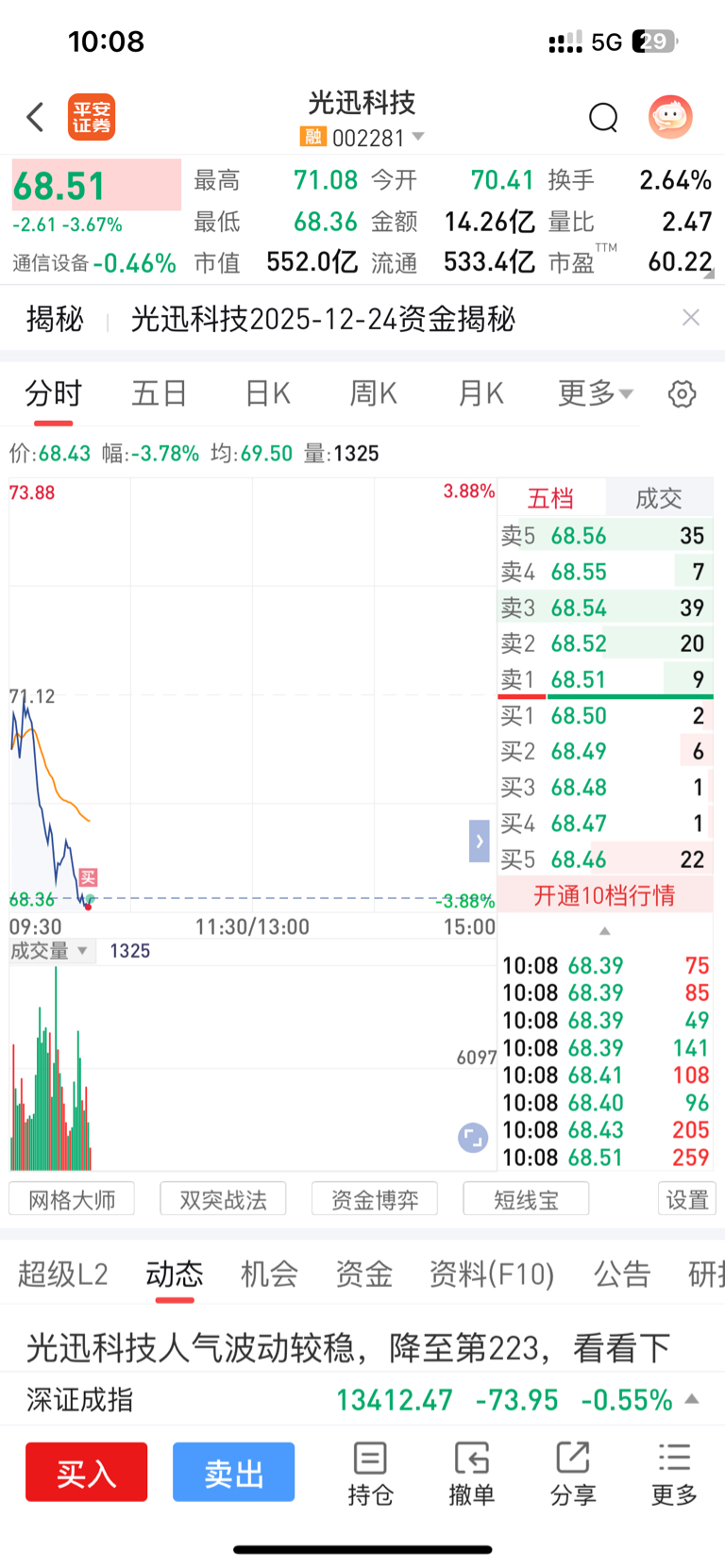Tap the 买 marker on the chart
This screenshot has width=725, height=1568.
tap(88, 877)
